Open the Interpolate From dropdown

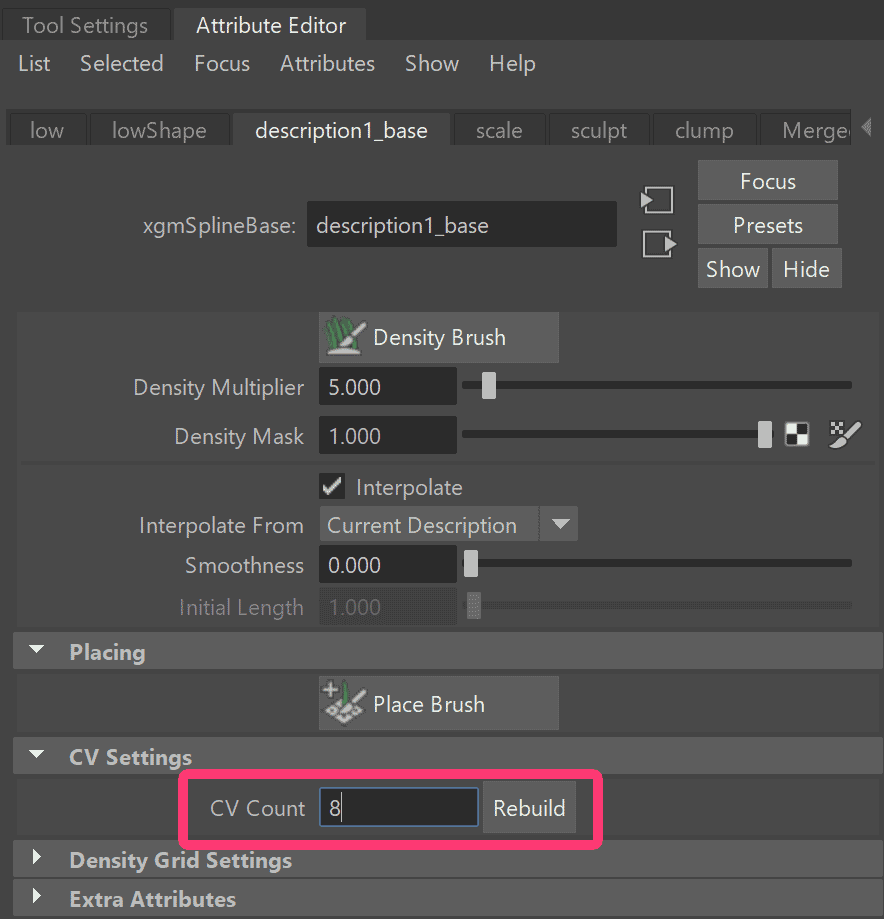coord(448,525)
